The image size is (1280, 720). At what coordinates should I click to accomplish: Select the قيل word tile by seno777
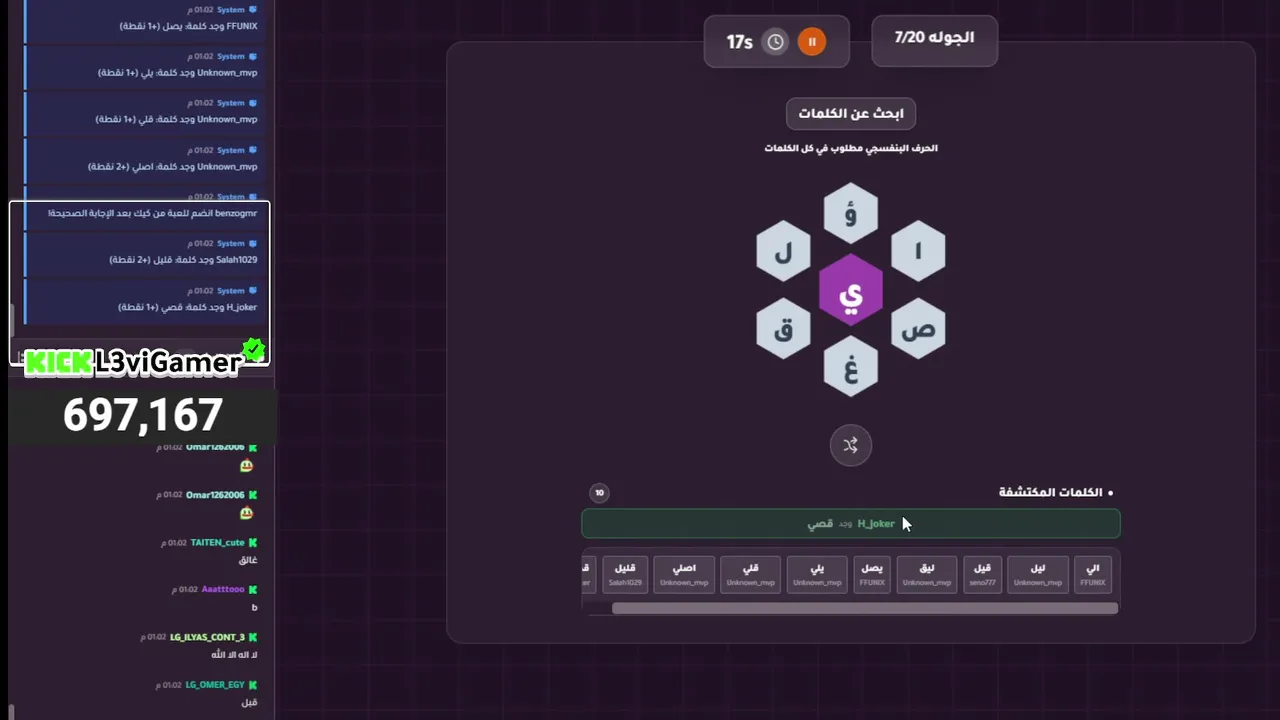tap(982, 574)
